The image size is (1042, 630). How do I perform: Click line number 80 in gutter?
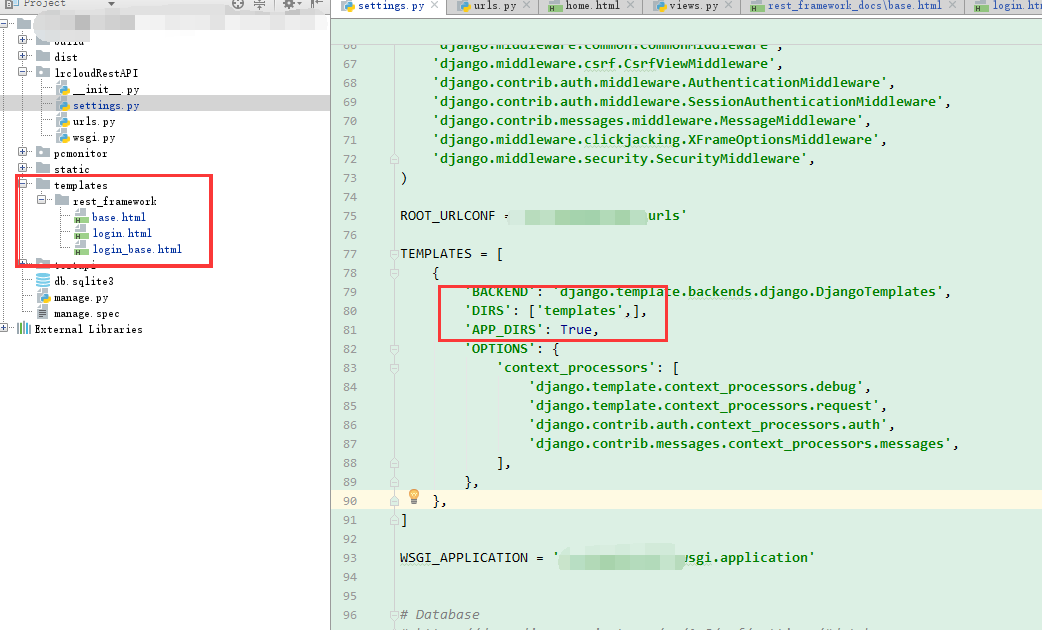350,311
